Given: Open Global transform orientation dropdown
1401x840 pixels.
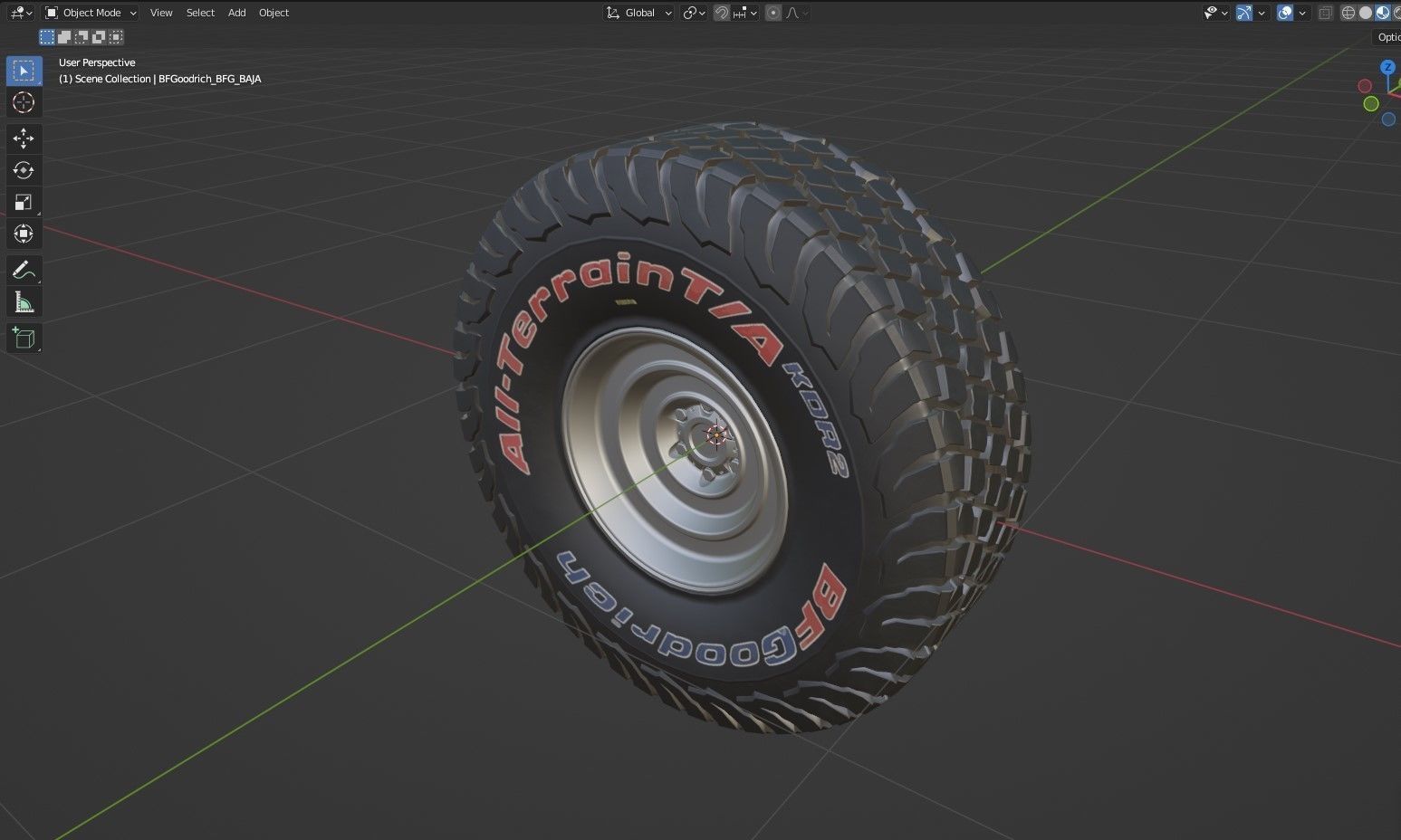Looking at the screenshot, I should 639,13.
